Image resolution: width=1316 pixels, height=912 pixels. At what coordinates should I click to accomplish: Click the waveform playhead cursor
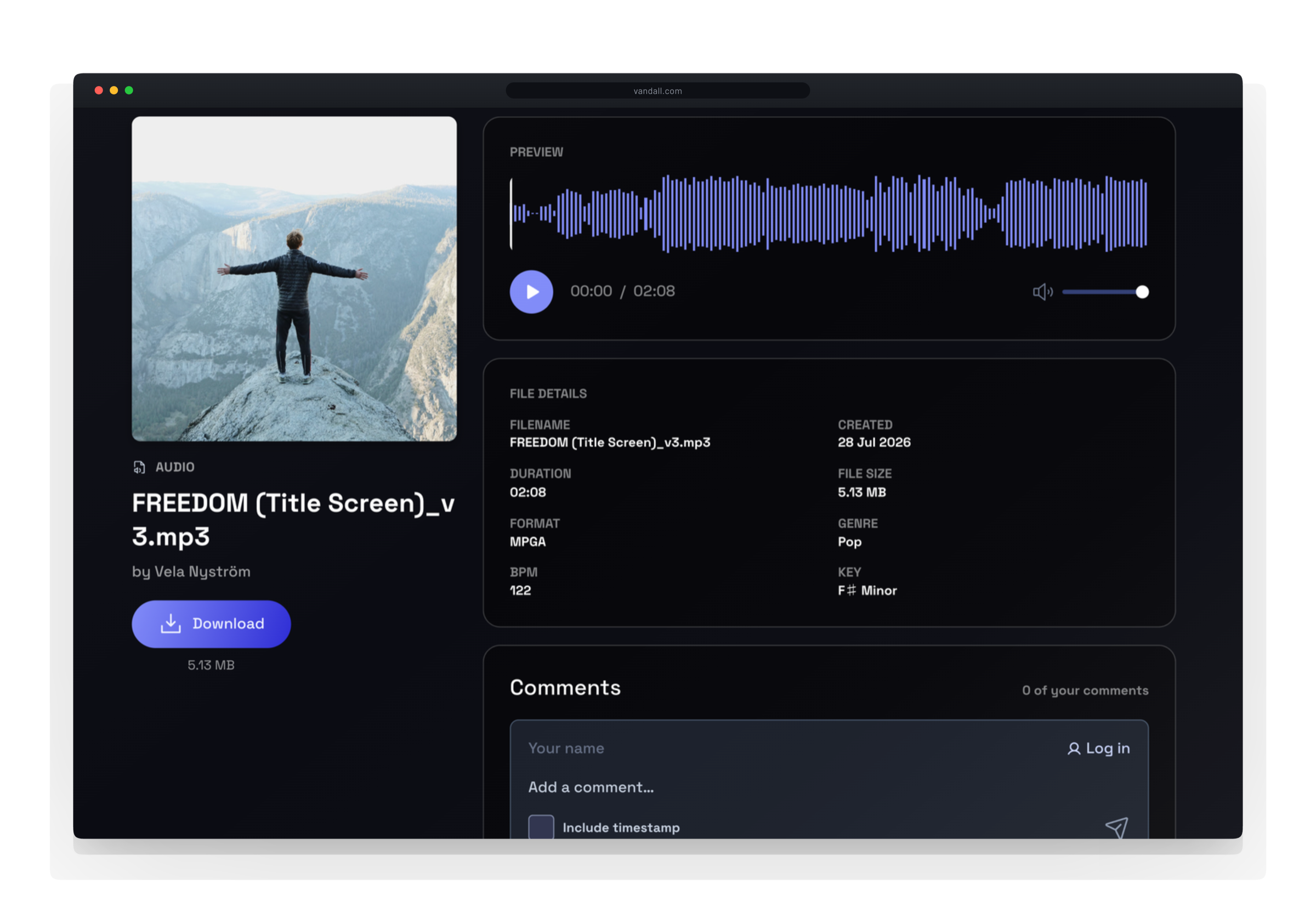511,213
